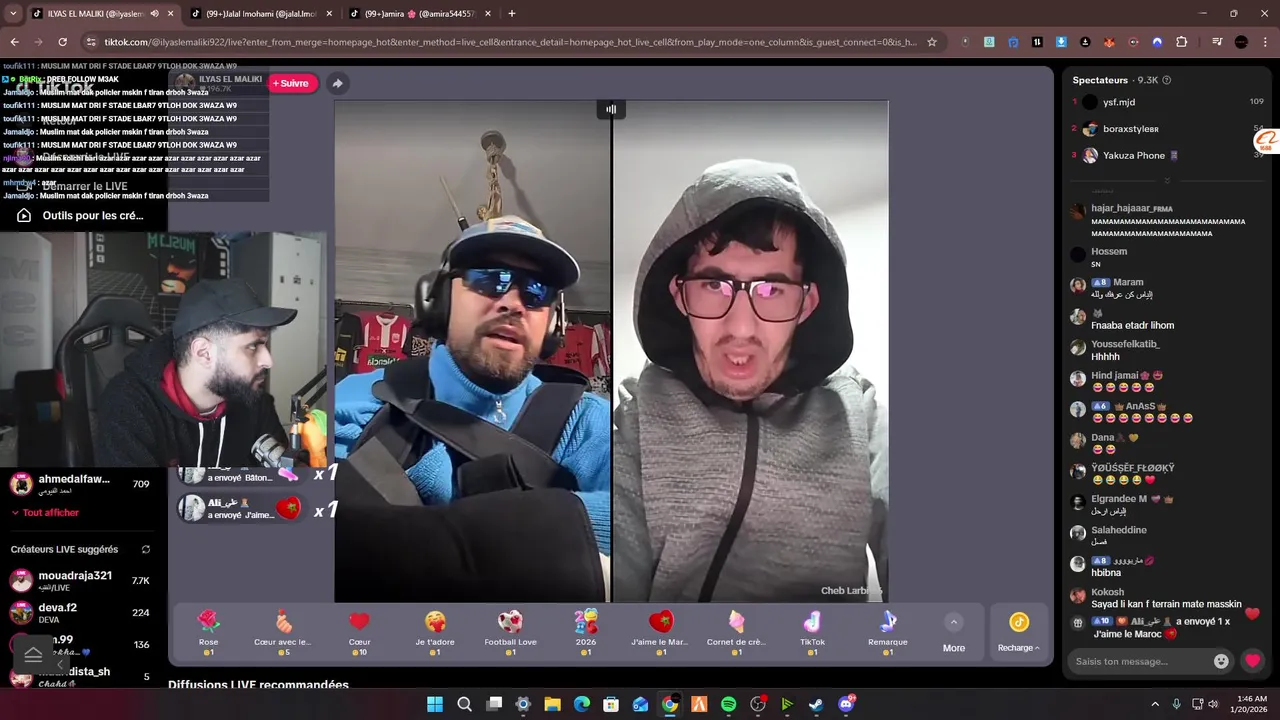Click the tiktok.com address bar URL

(x=510, y=42)
